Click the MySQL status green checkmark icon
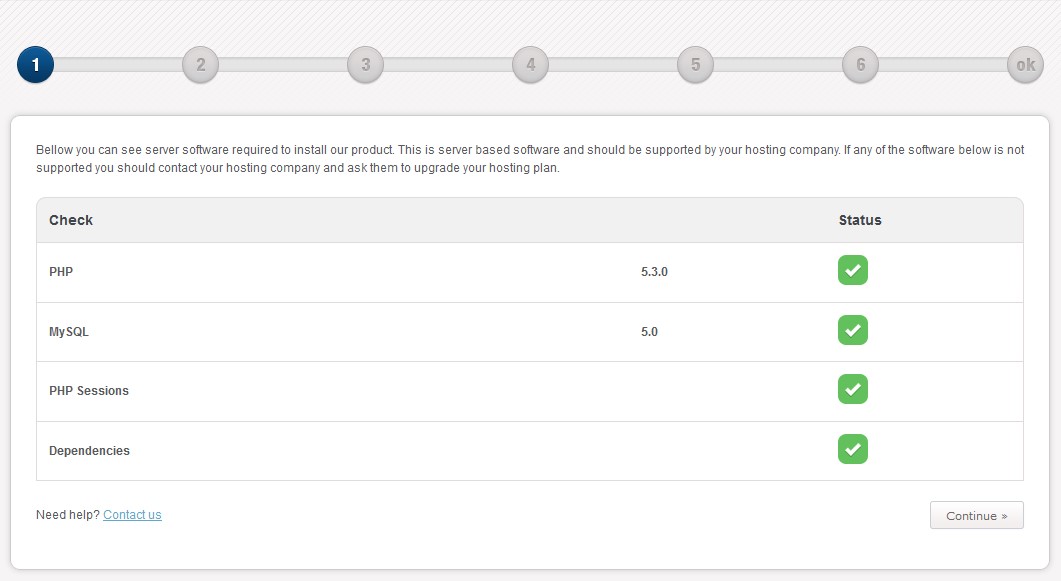Image resolution: width=1061 pixels, height=581 pixels. 853,330
